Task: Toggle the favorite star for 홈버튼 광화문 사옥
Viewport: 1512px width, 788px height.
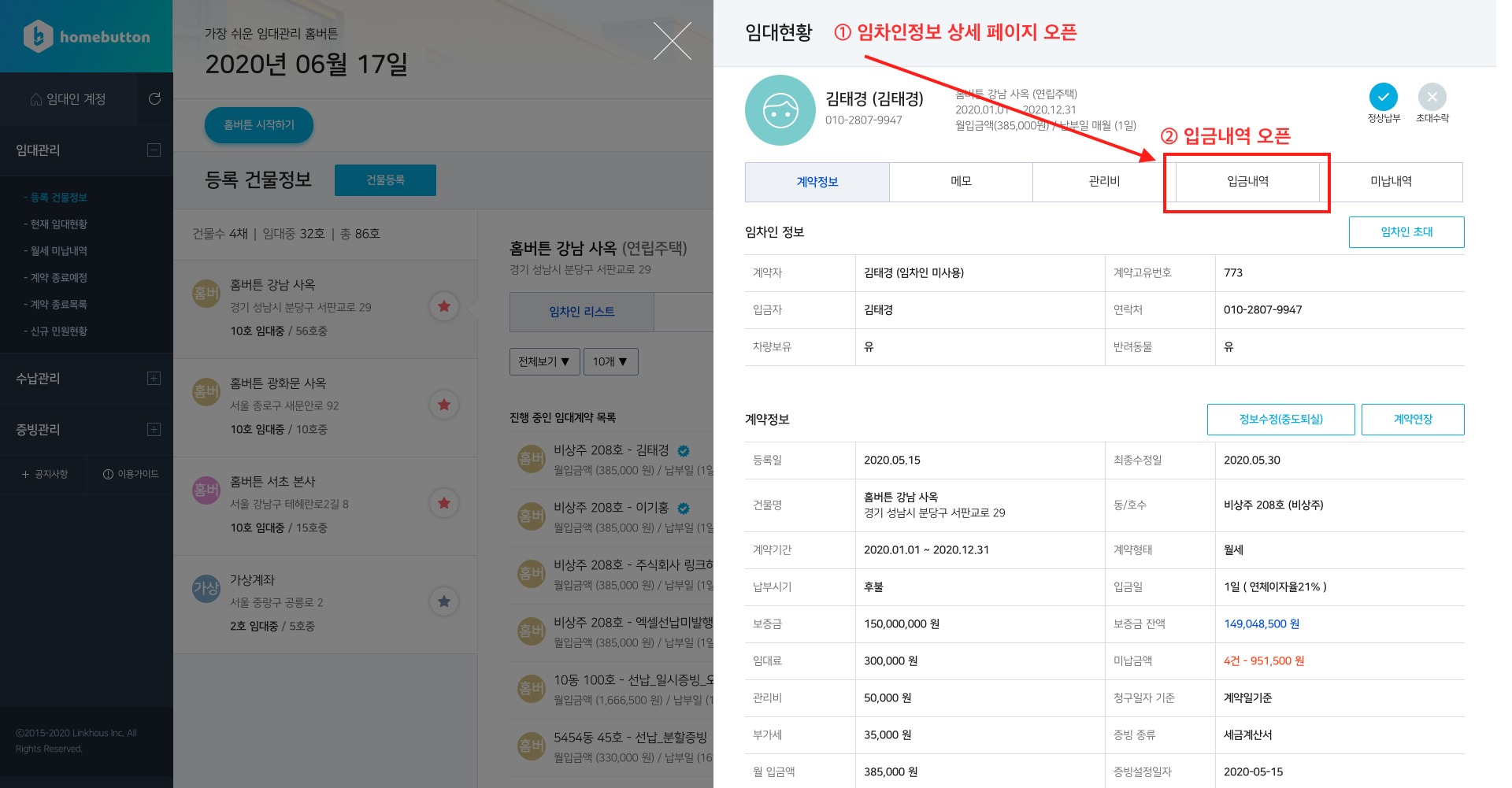Action: [x=444, y=405]
